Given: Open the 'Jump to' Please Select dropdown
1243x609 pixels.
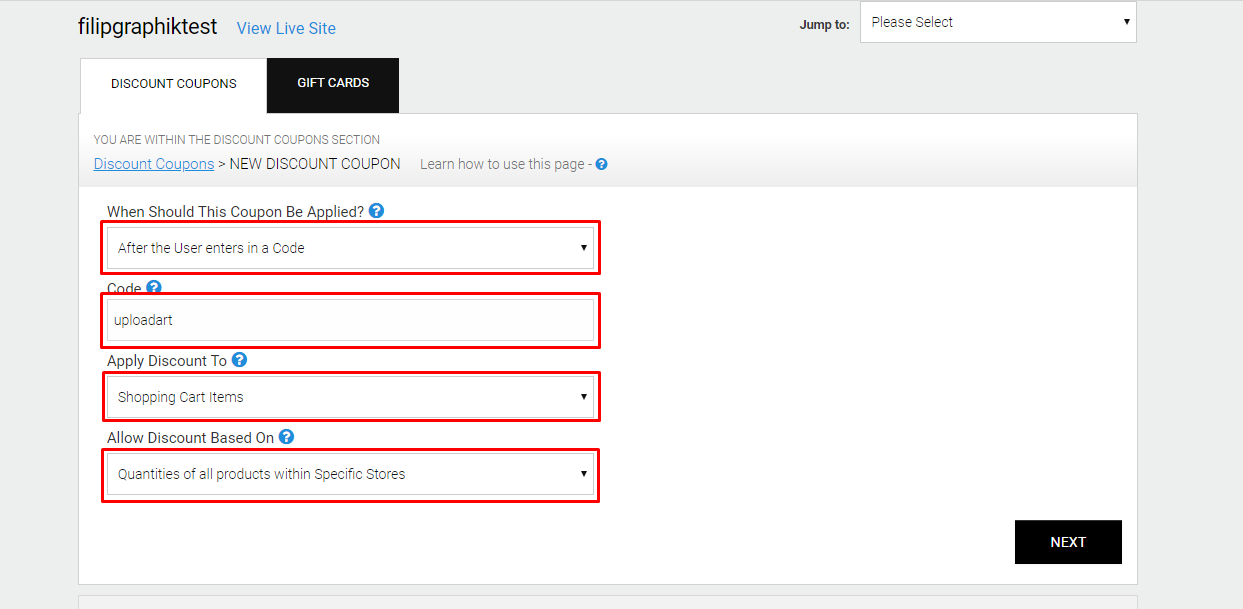Looking at the screenshot, I should (x=997, y=22).
